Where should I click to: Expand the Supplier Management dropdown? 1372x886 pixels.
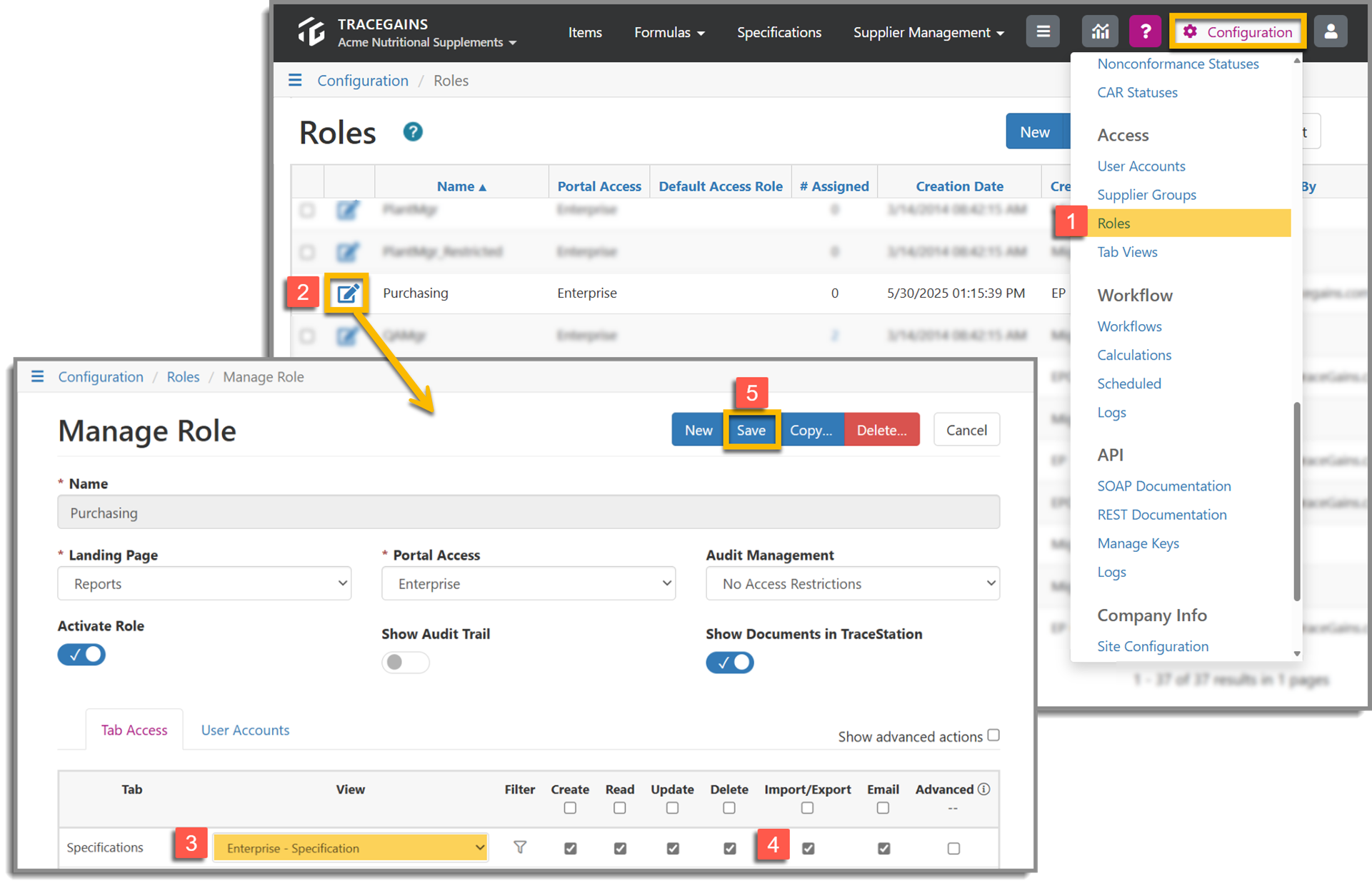(928, 32)
